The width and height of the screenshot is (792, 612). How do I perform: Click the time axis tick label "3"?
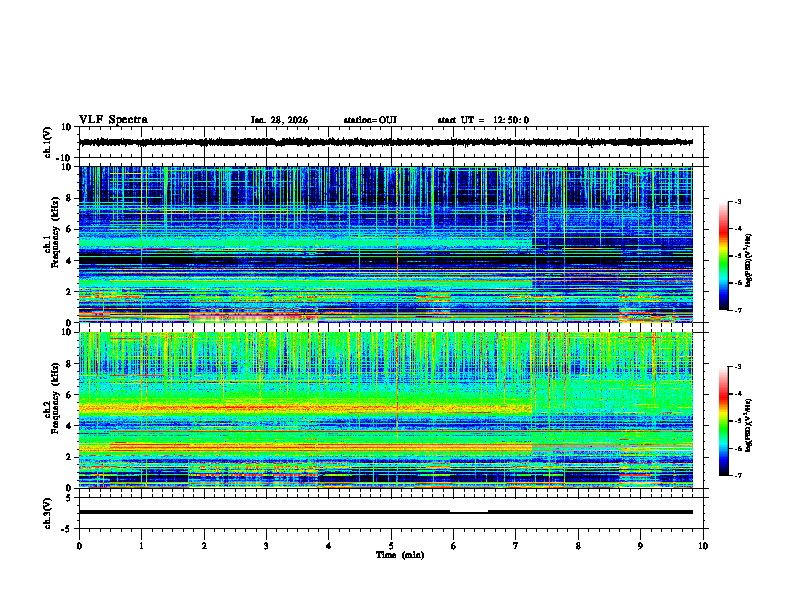[266, 546]
